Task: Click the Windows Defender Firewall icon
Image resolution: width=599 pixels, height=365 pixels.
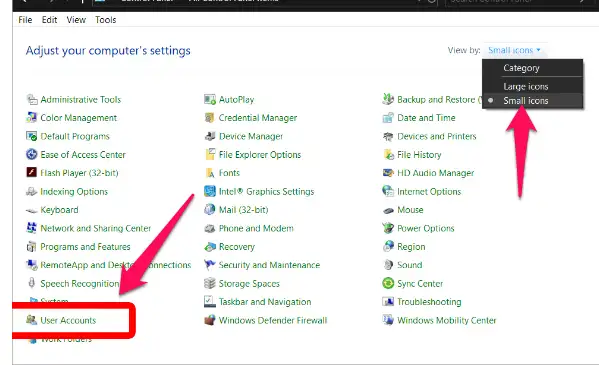Action: coord(210,320)
